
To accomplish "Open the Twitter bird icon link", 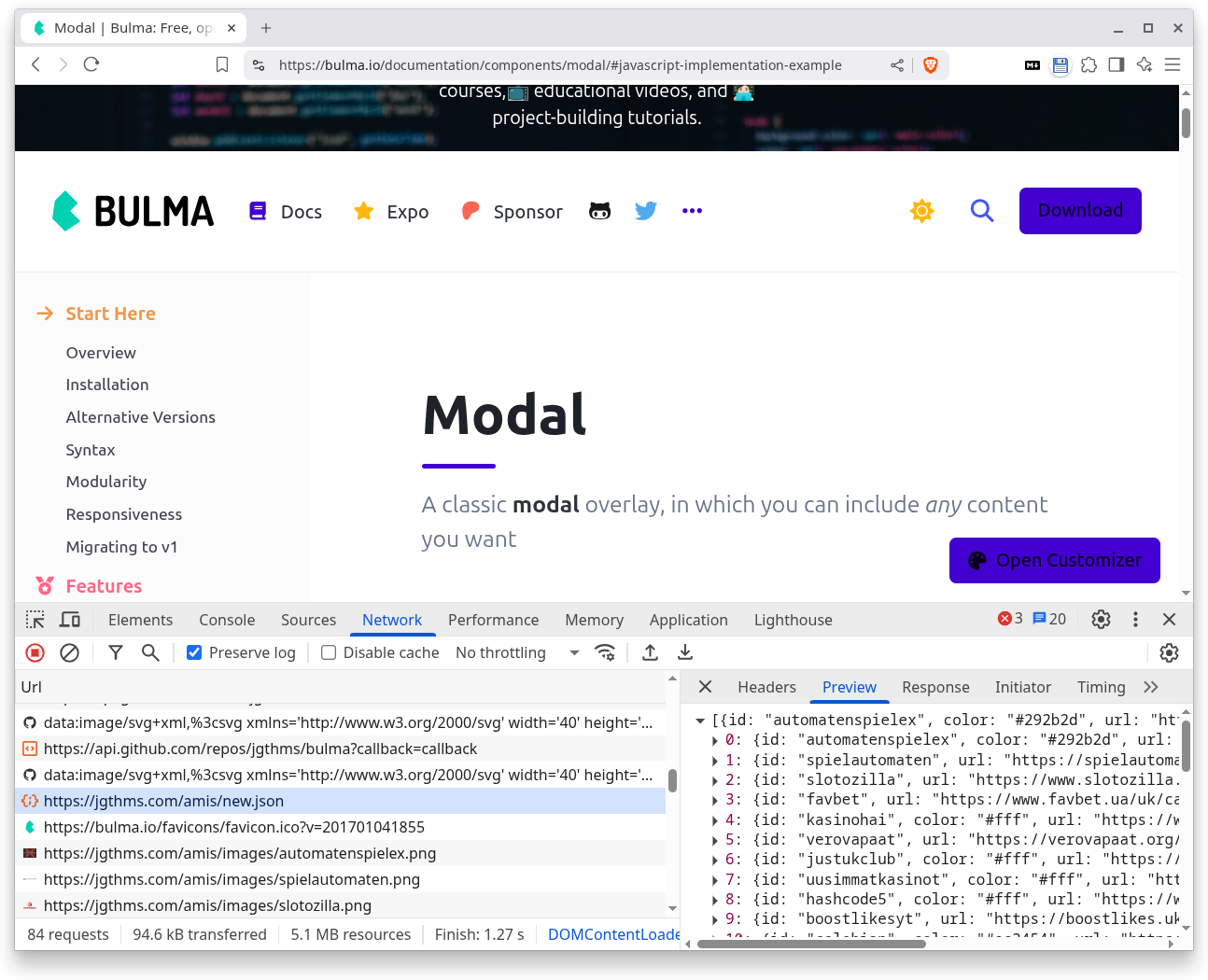I will (x=646, y=211).
